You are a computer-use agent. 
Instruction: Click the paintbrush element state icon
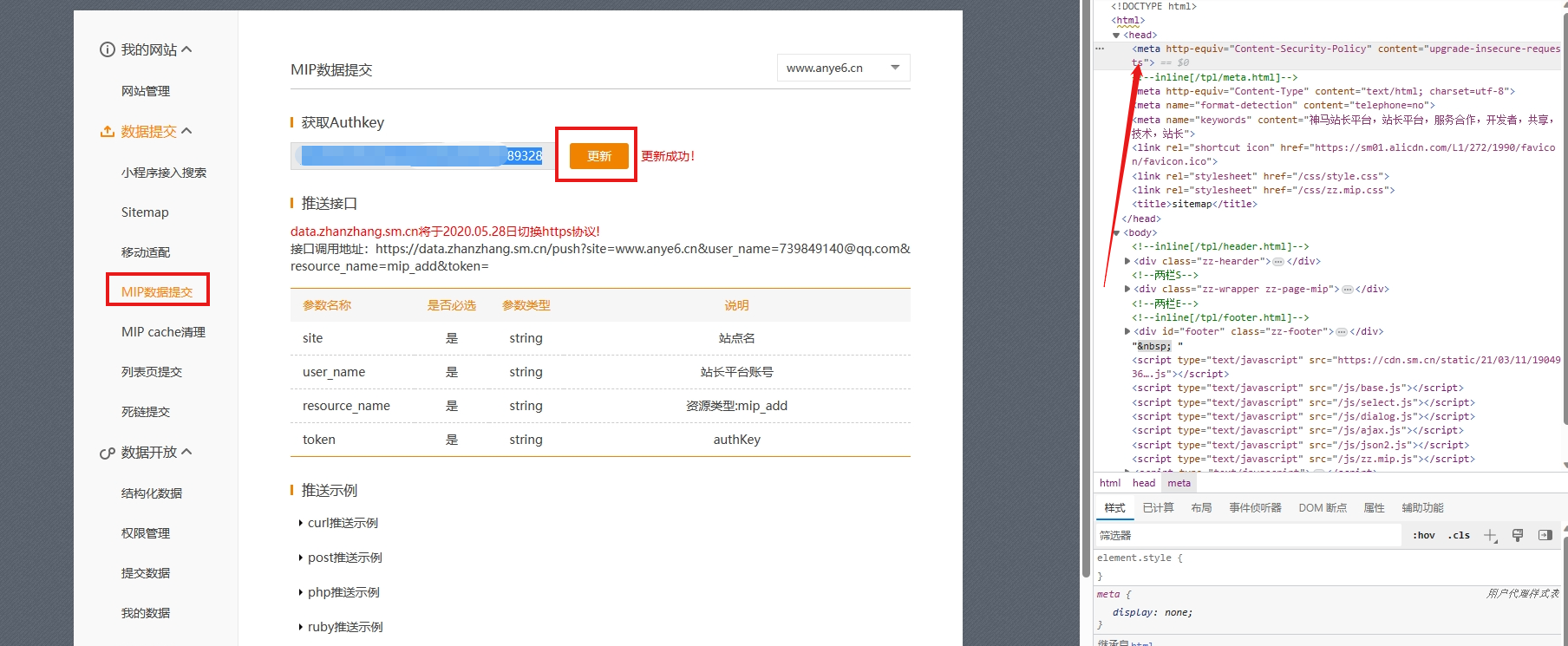pyautogui.click(x=1518, y=535)
